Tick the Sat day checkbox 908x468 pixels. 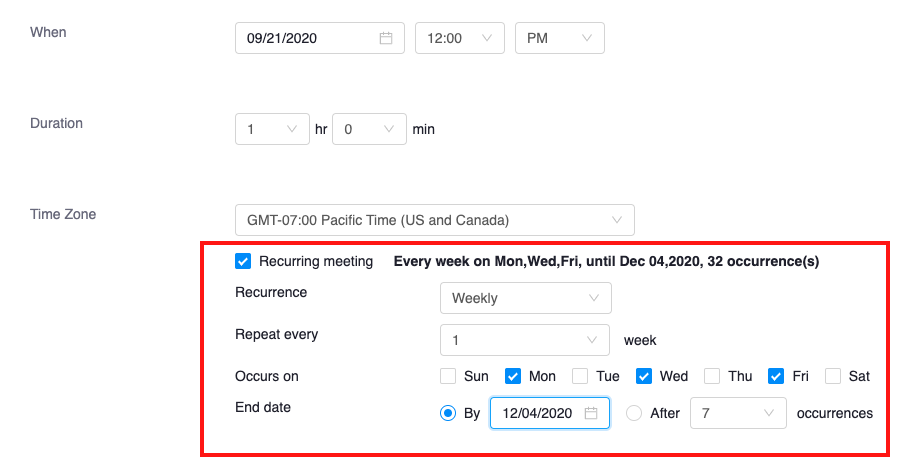(833, 376)
